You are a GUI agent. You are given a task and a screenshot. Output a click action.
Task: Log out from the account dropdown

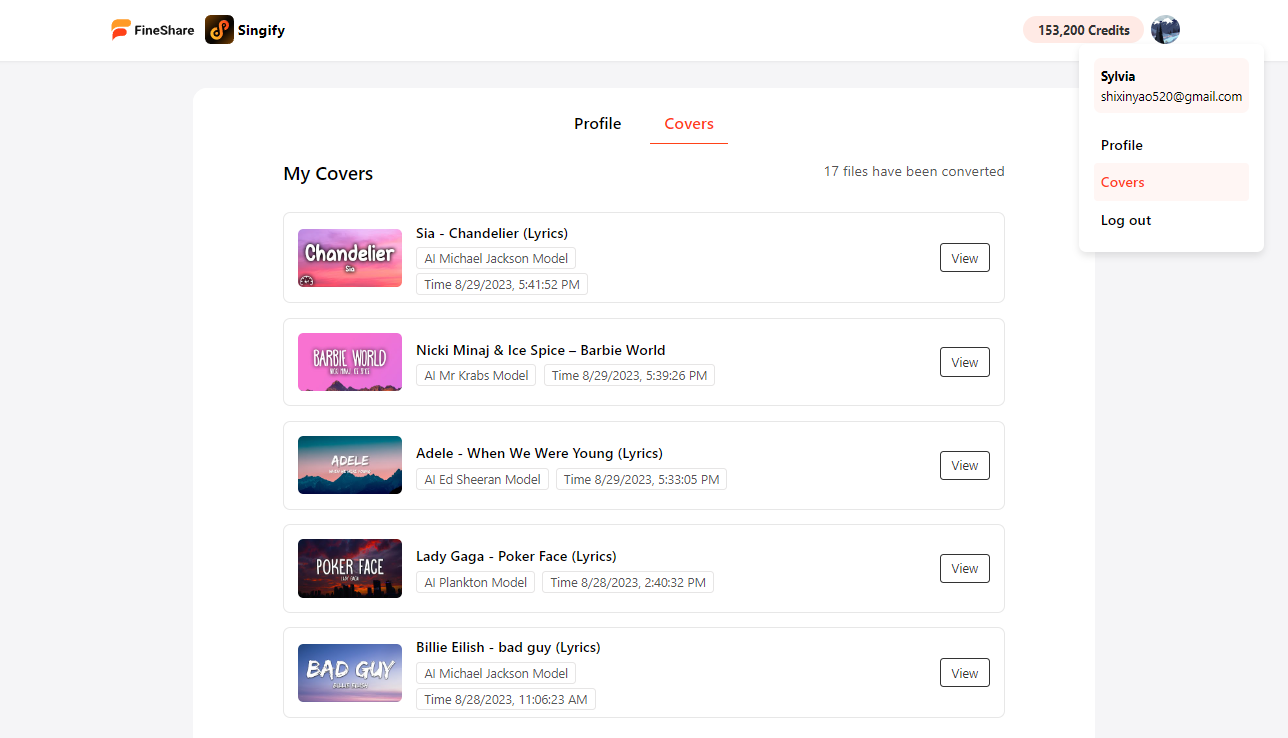[1171, 220]
